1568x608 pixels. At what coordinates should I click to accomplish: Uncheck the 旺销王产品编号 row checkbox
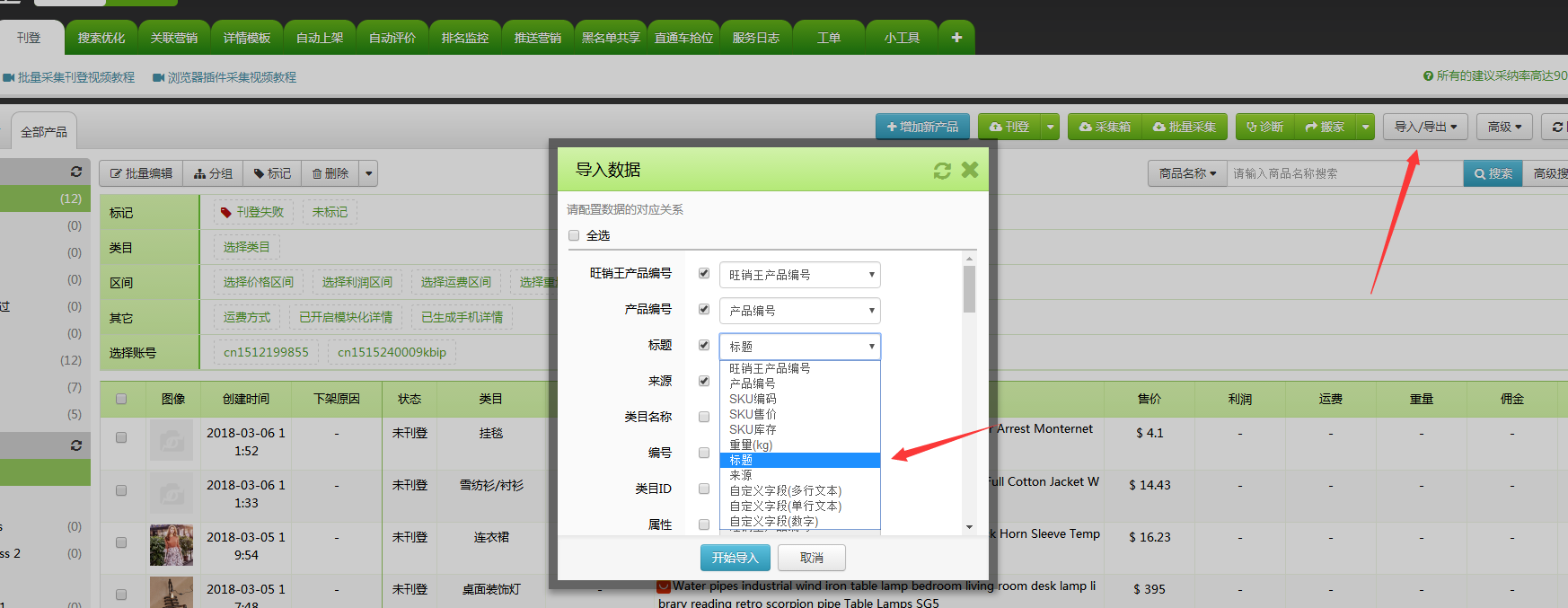(x=704, y=273)
